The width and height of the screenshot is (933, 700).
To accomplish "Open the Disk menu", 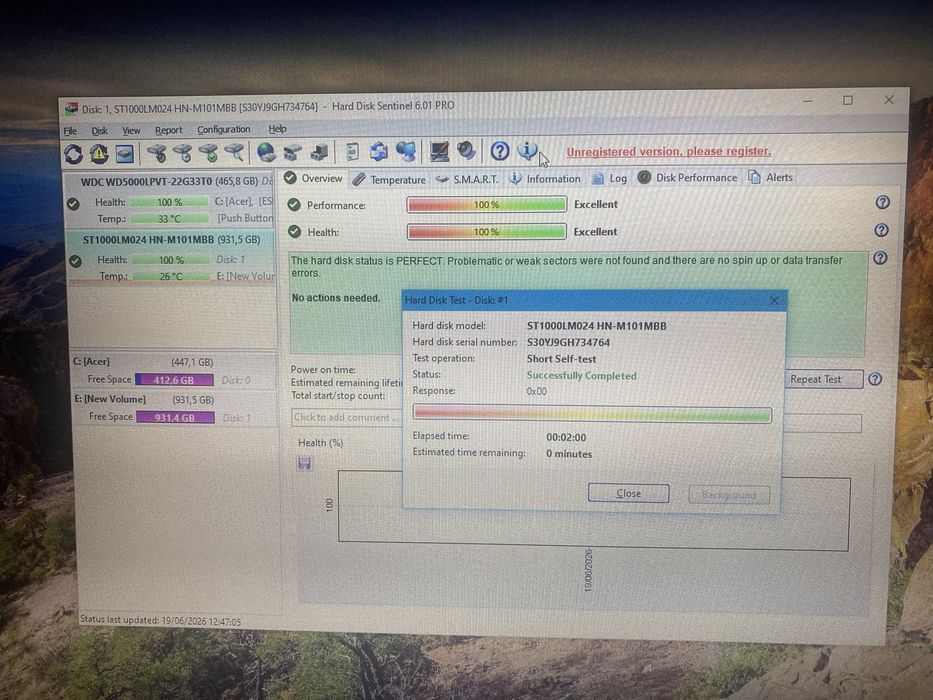I will click(99, 131).
